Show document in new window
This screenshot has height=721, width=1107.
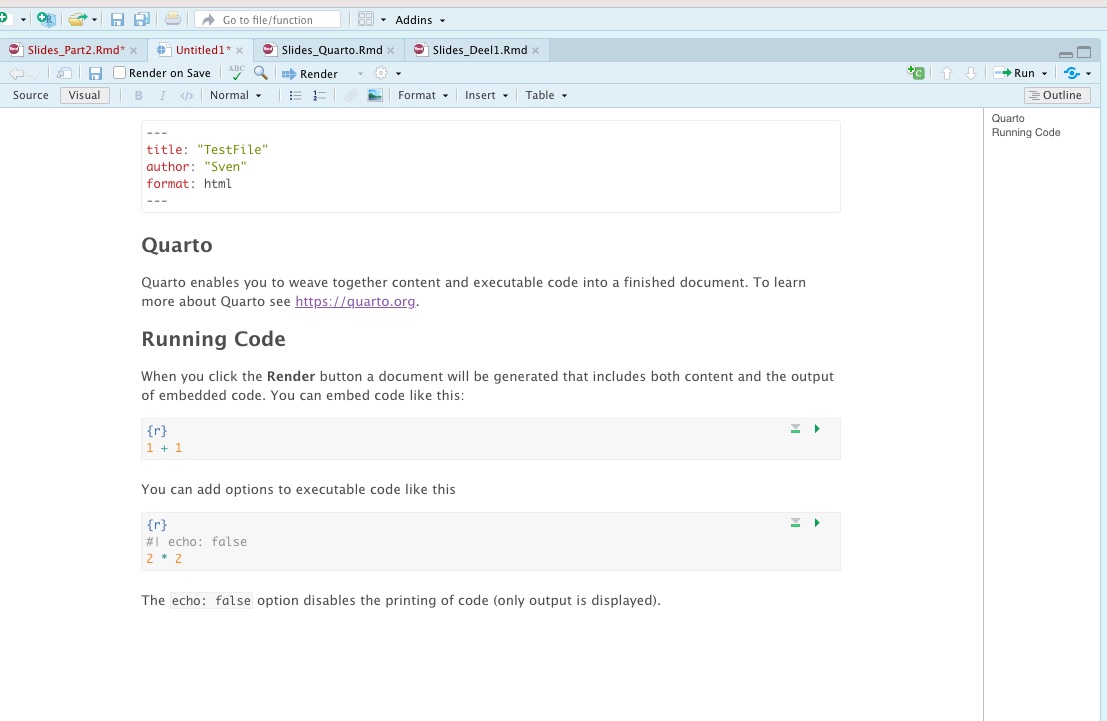pyautogui.click(x=64, y=73)
